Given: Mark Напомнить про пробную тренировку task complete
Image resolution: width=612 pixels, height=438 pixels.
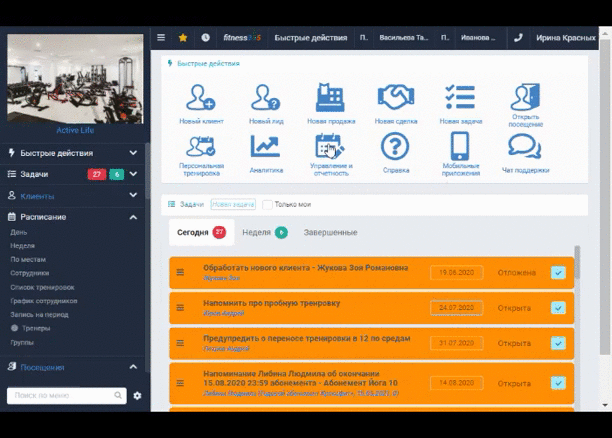Looking at the screenshot, I should tap(558, 308).
